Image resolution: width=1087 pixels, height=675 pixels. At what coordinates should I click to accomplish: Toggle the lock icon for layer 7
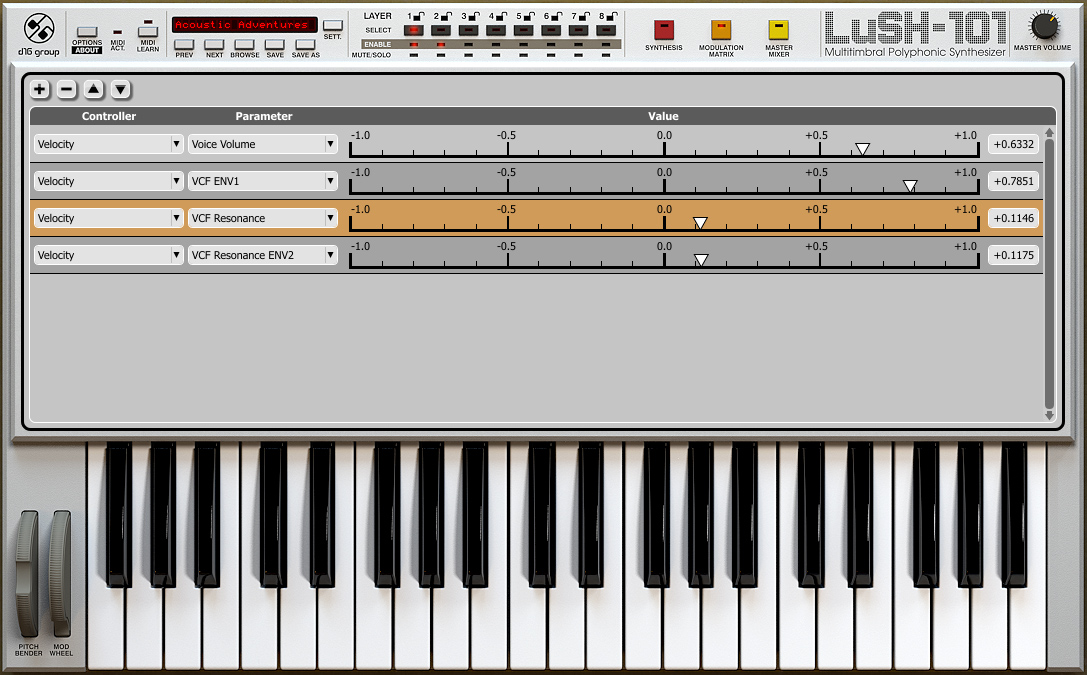(x=584, y=16)
